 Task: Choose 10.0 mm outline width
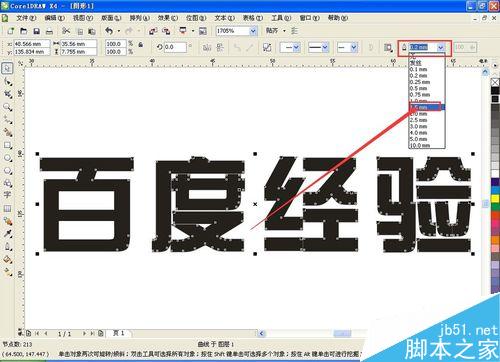point(427,145)
